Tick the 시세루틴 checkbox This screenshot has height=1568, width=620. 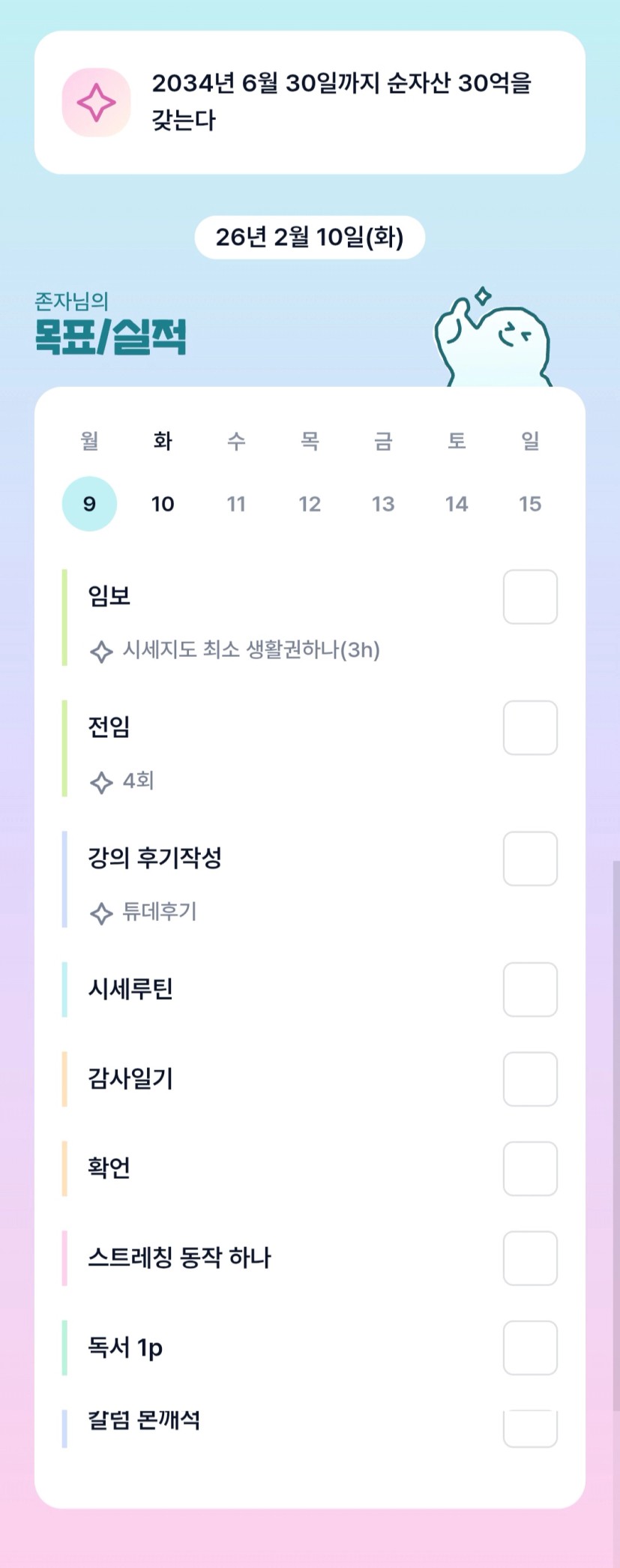tap(530, 990)
